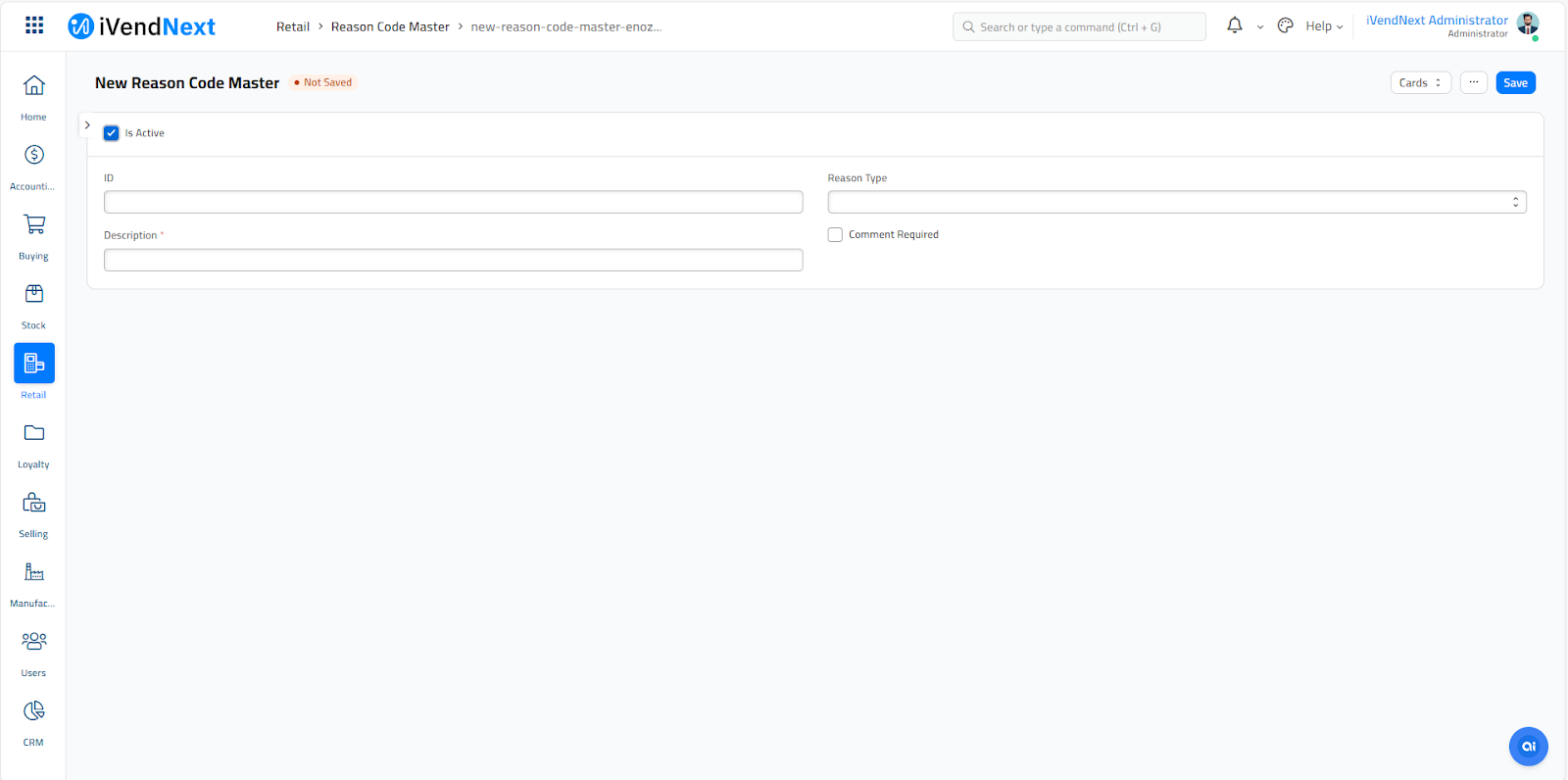Expand the form sidebar chevron

point(87,125)
